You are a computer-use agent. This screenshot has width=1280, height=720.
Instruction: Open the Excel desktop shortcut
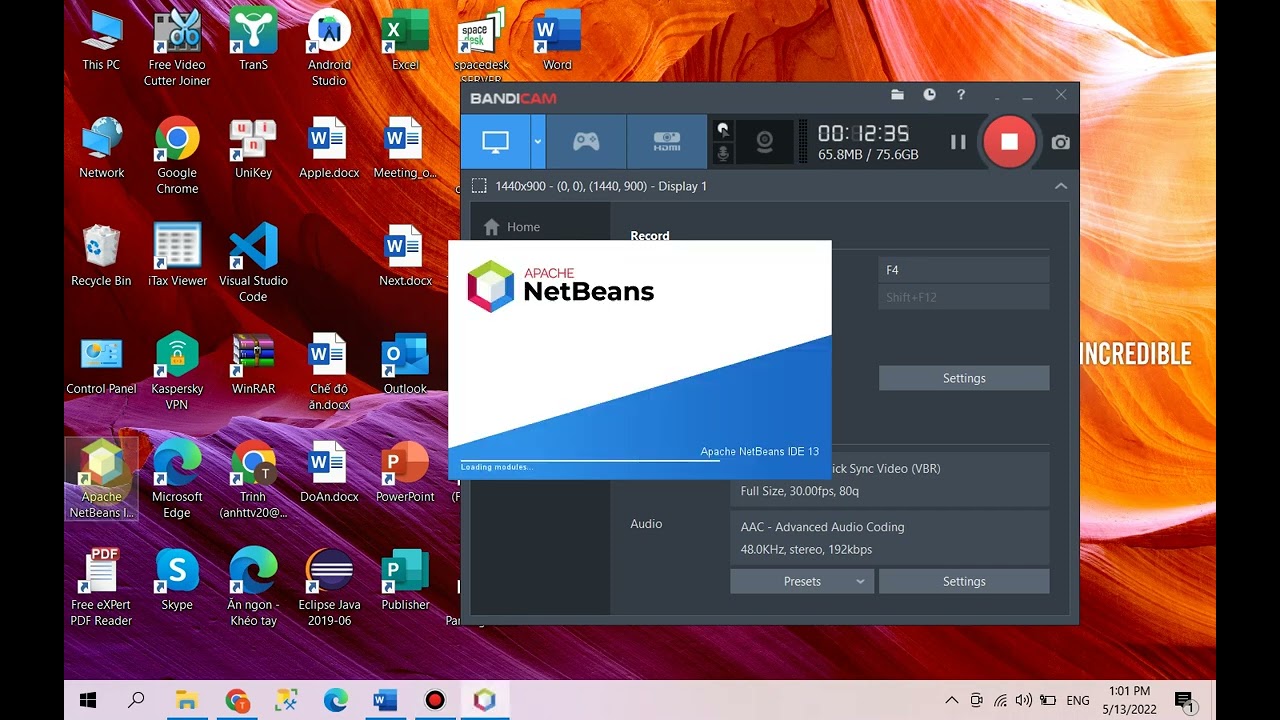tap(405, 41)
